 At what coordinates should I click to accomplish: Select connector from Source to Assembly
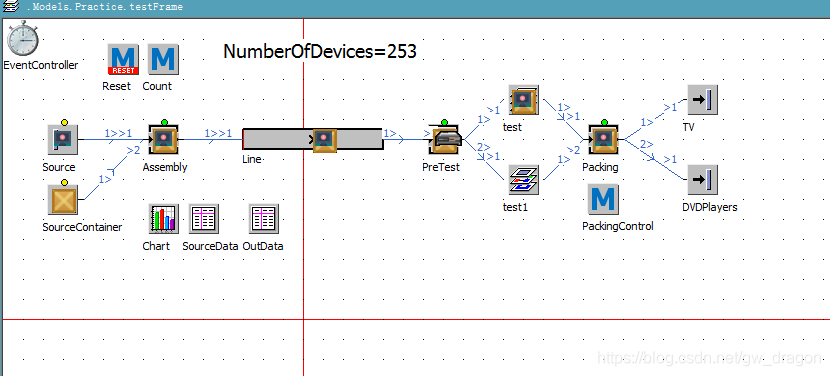113,140
